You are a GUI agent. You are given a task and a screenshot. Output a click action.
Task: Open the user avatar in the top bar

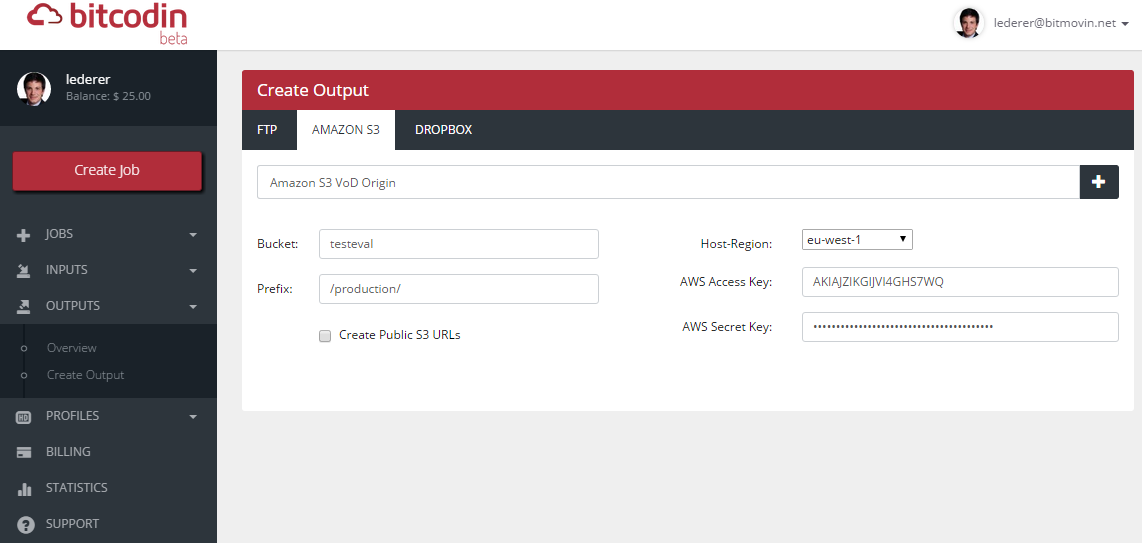(969, 23)
